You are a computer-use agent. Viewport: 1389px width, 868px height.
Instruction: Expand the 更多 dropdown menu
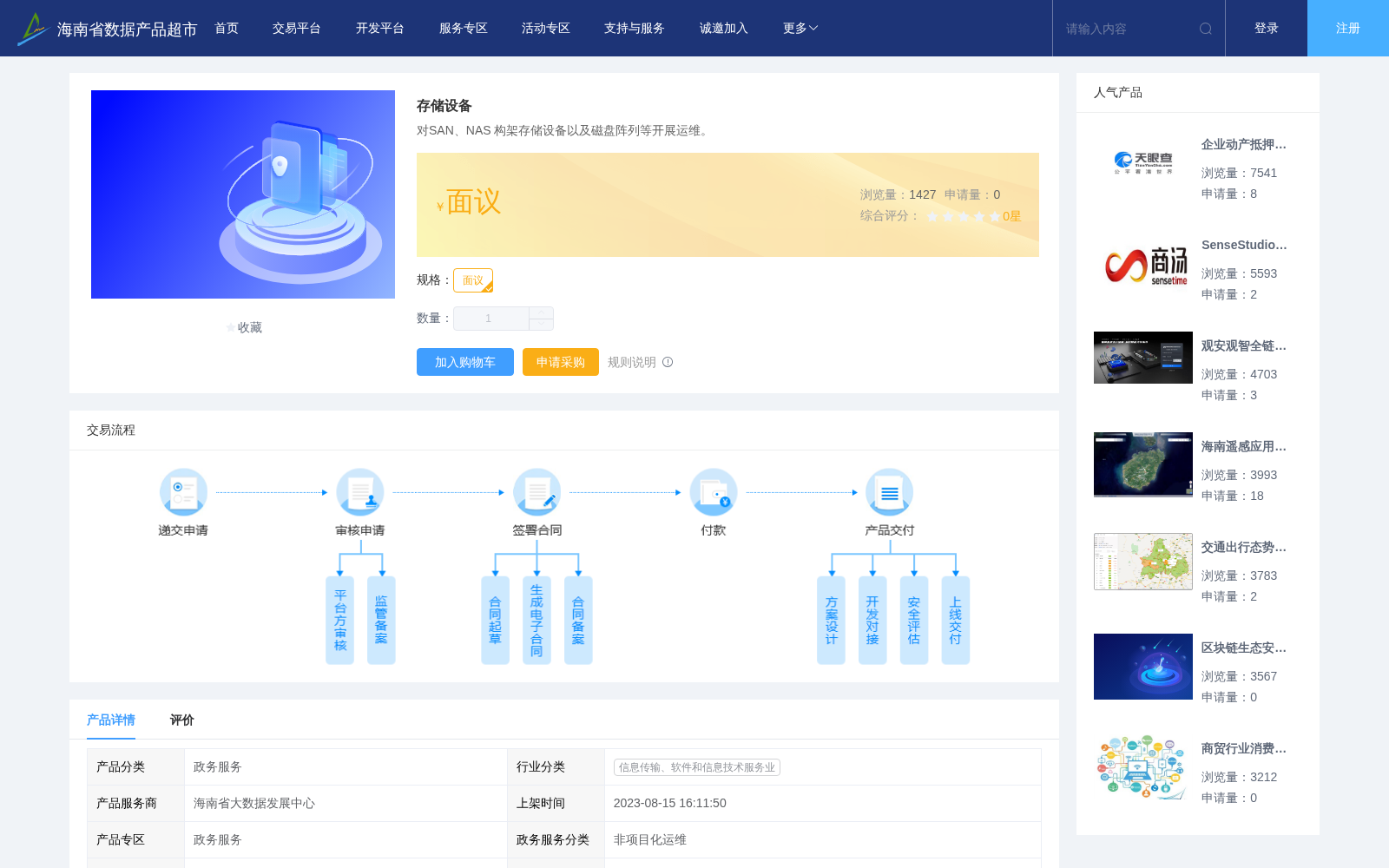(800, 29)
